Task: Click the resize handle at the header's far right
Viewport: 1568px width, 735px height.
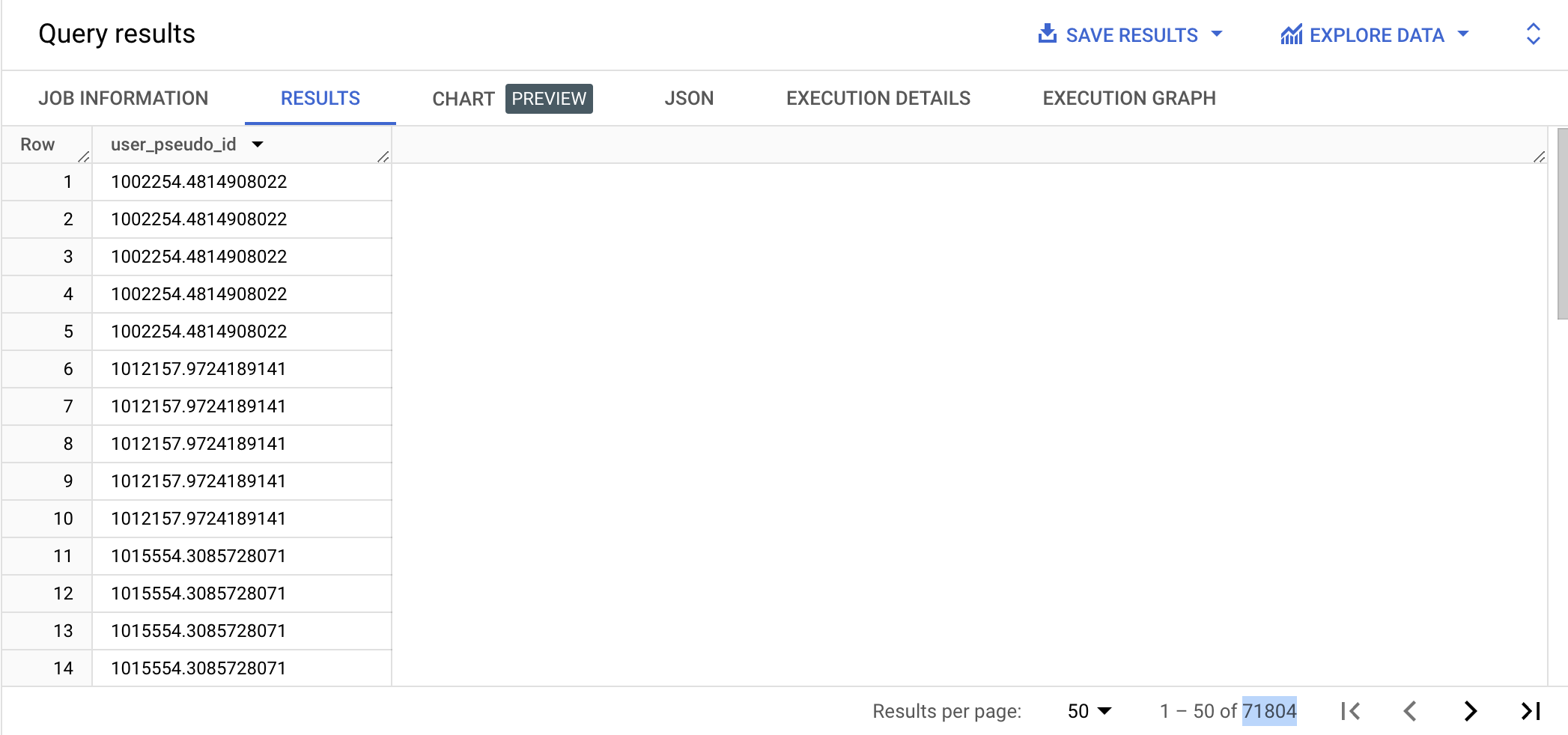Action: tap(1540, 156)
